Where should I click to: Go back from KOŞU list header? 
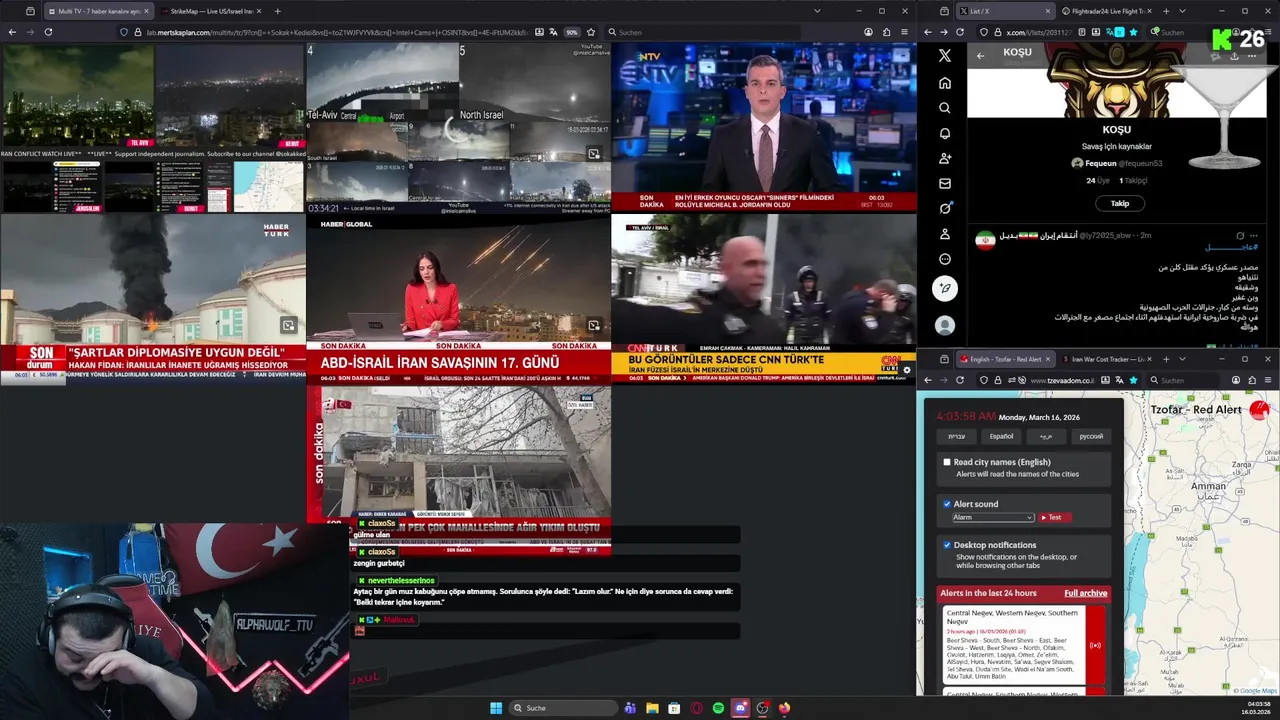tap(980, 56)
